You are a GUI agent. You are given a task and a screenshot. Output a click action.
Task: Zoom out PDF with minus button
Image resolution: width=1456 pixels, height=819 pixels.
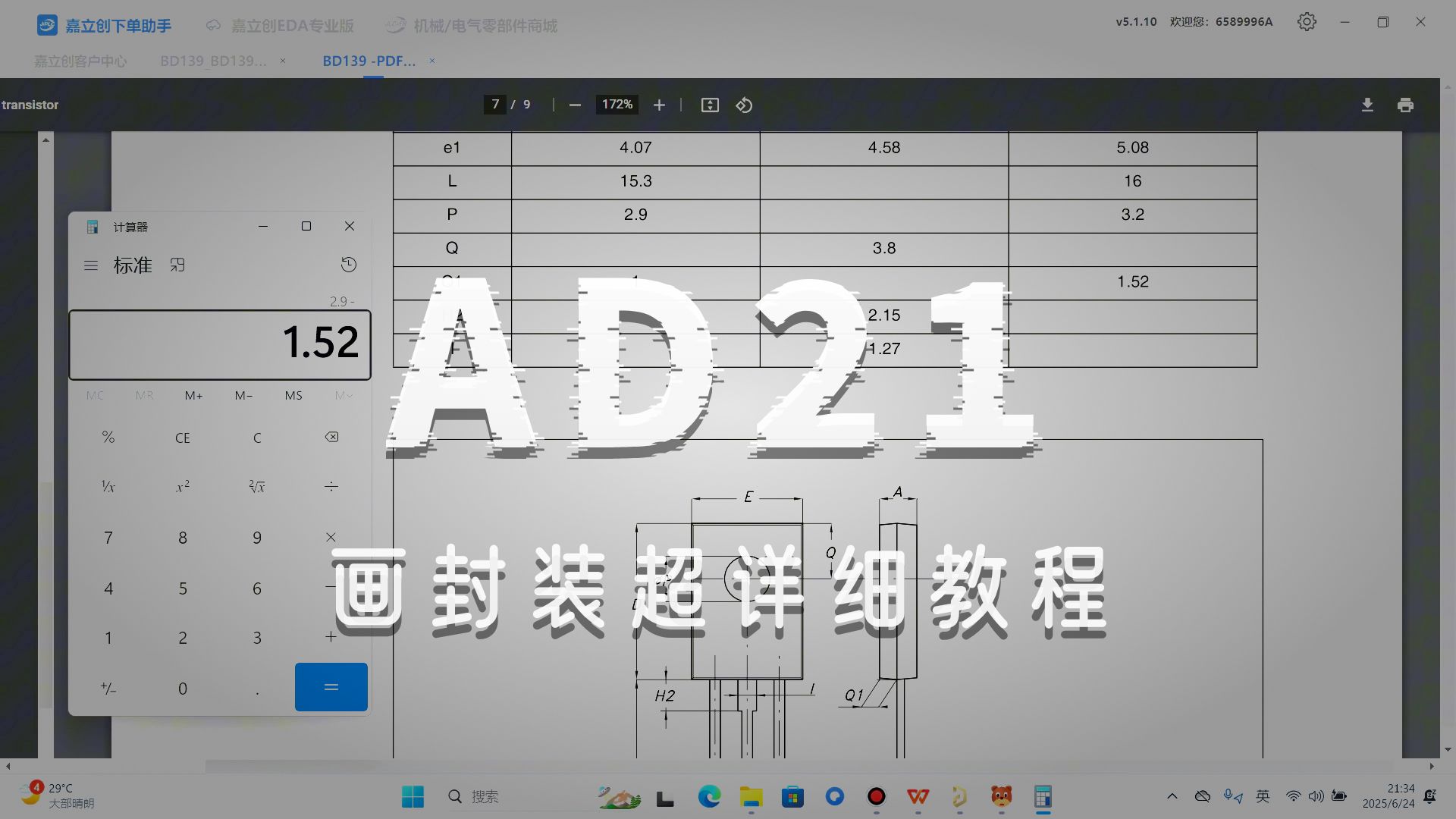tap(575, 105)
